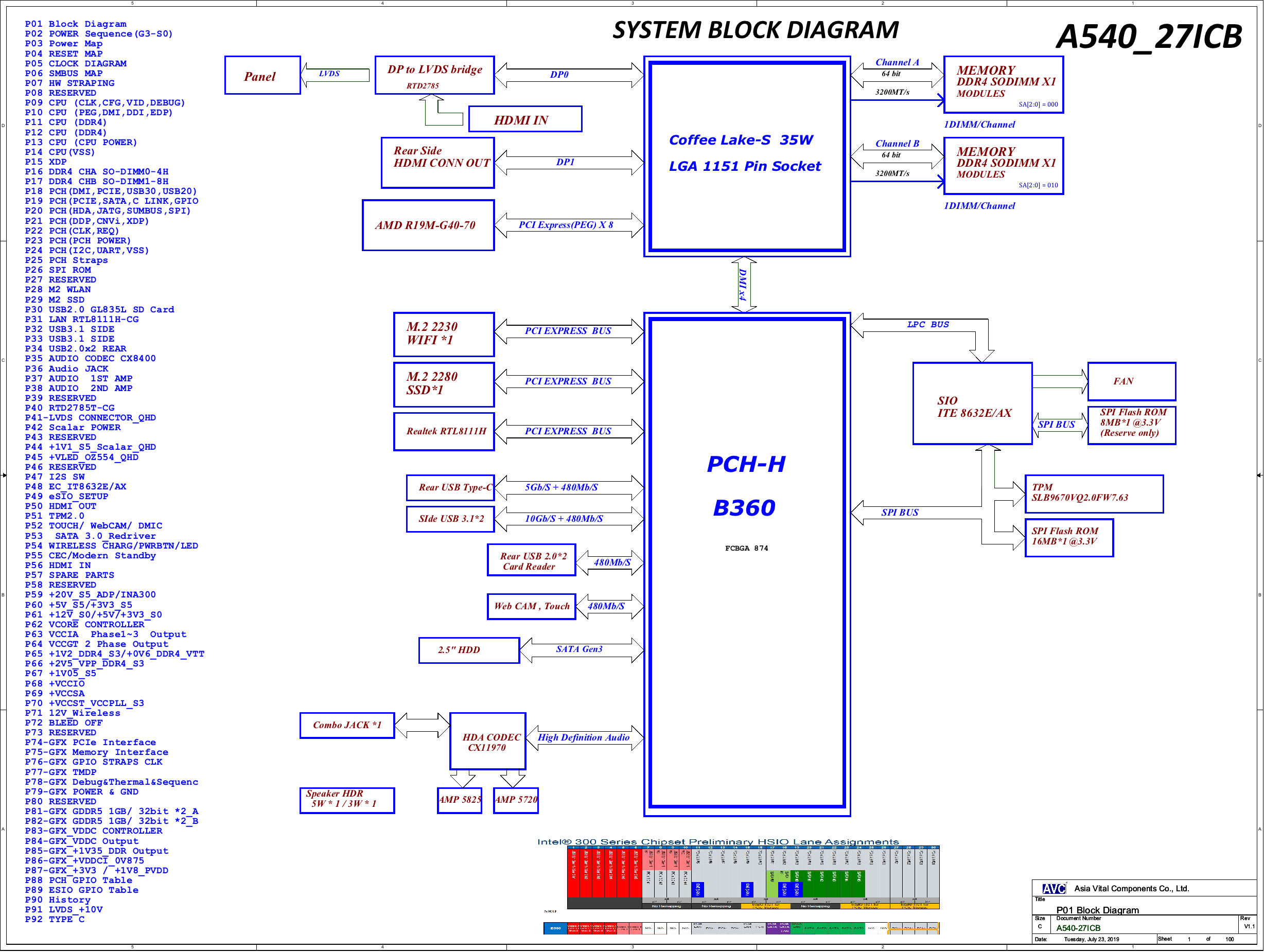Select the AMD R19M-G40-70 GPU block
Viewport: 1264px width, 952px height.
(x=428, y=225)
